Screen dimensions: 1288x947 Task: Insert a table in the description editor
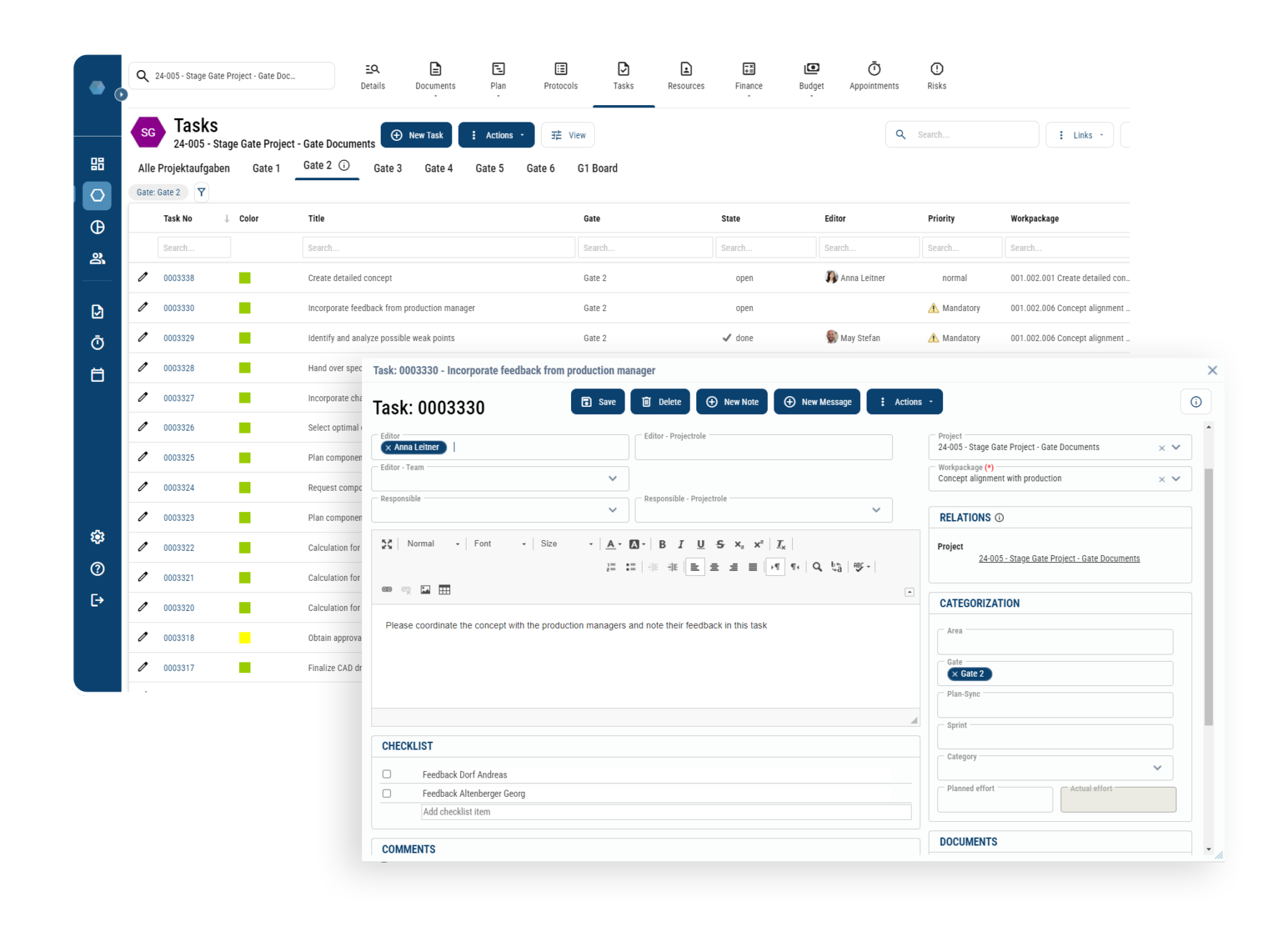[445, 589]
